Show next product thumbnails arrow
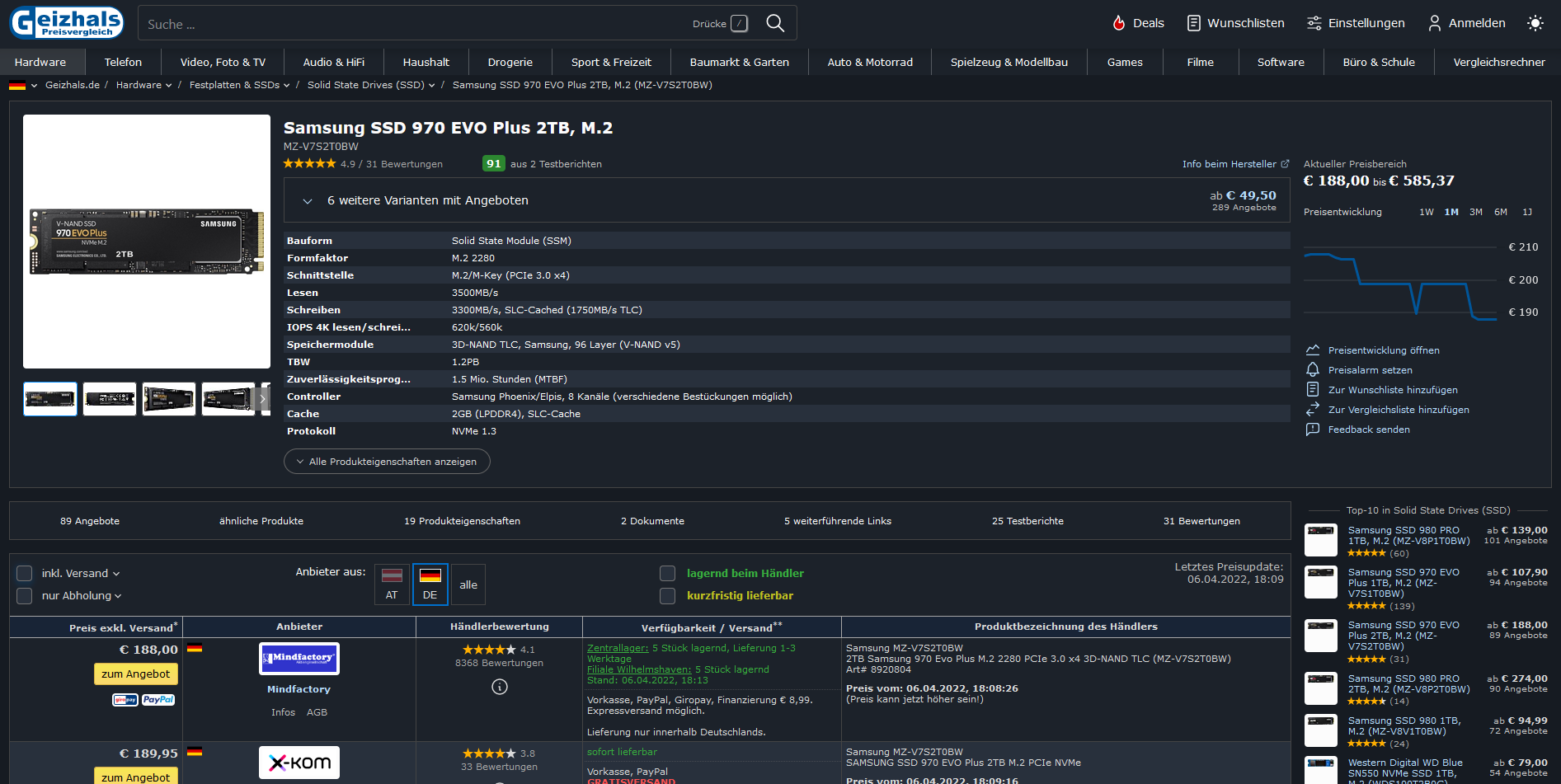The image size is (1561, 784). [x=263, y=399]
